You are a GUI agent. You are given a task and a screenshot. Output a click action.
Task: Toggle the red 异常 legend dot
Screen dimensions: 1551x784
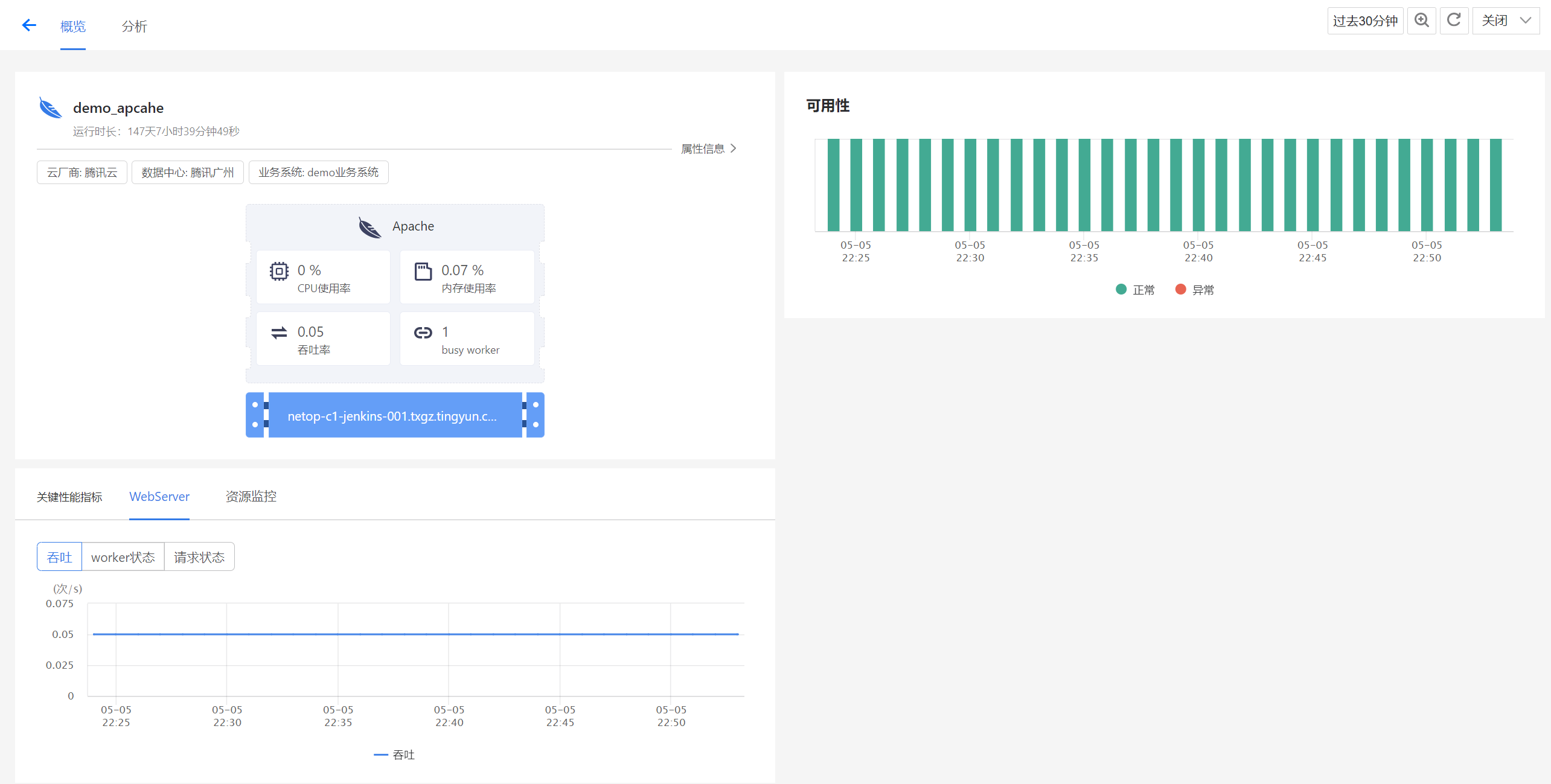point(1181,289)
